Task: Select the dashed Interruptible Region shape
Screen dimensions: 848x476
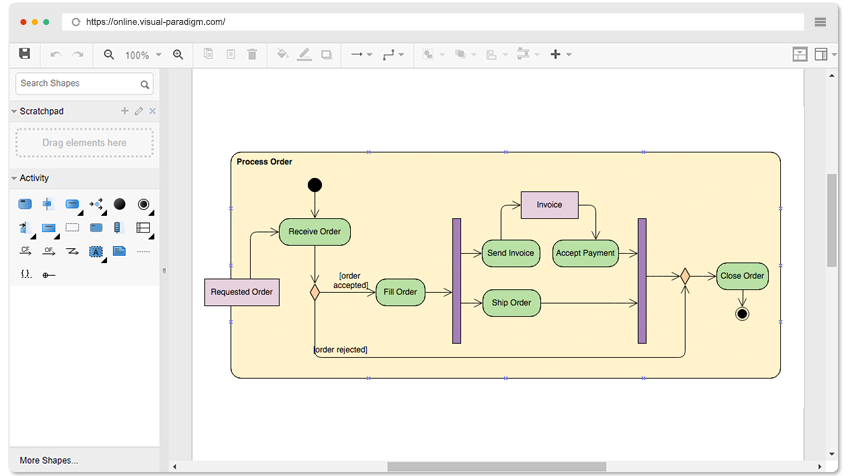Action: click(x=72, y=228)
